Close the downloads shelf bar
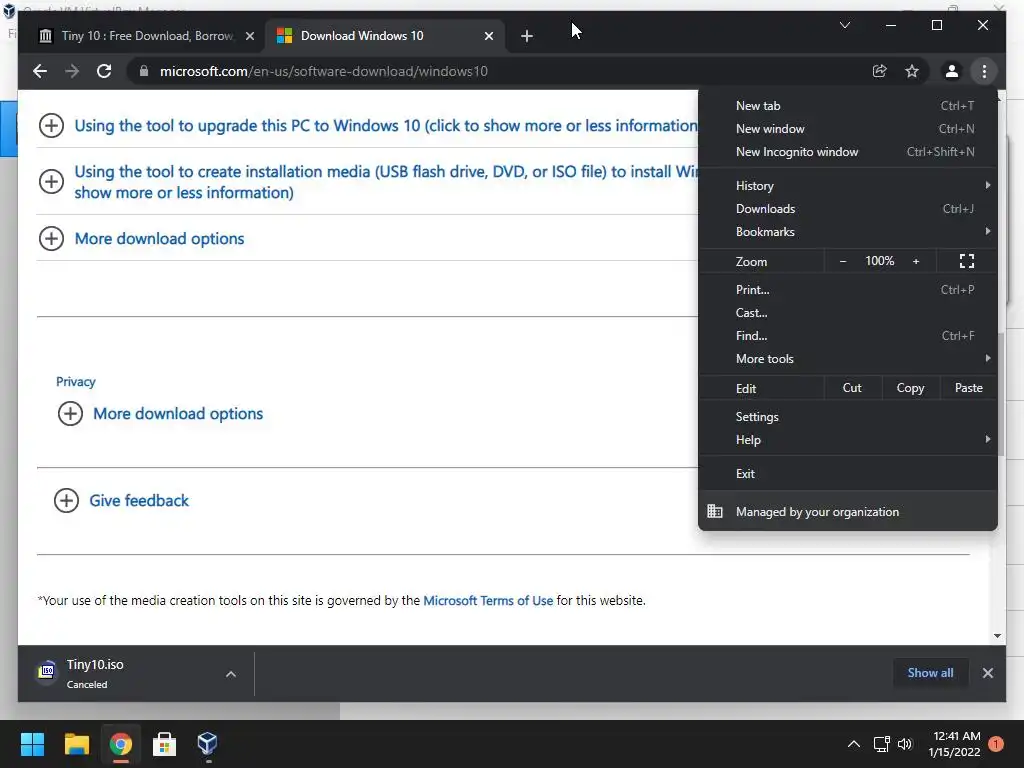1024x768 pixels. pyautogui.click(x=987, y=673)
